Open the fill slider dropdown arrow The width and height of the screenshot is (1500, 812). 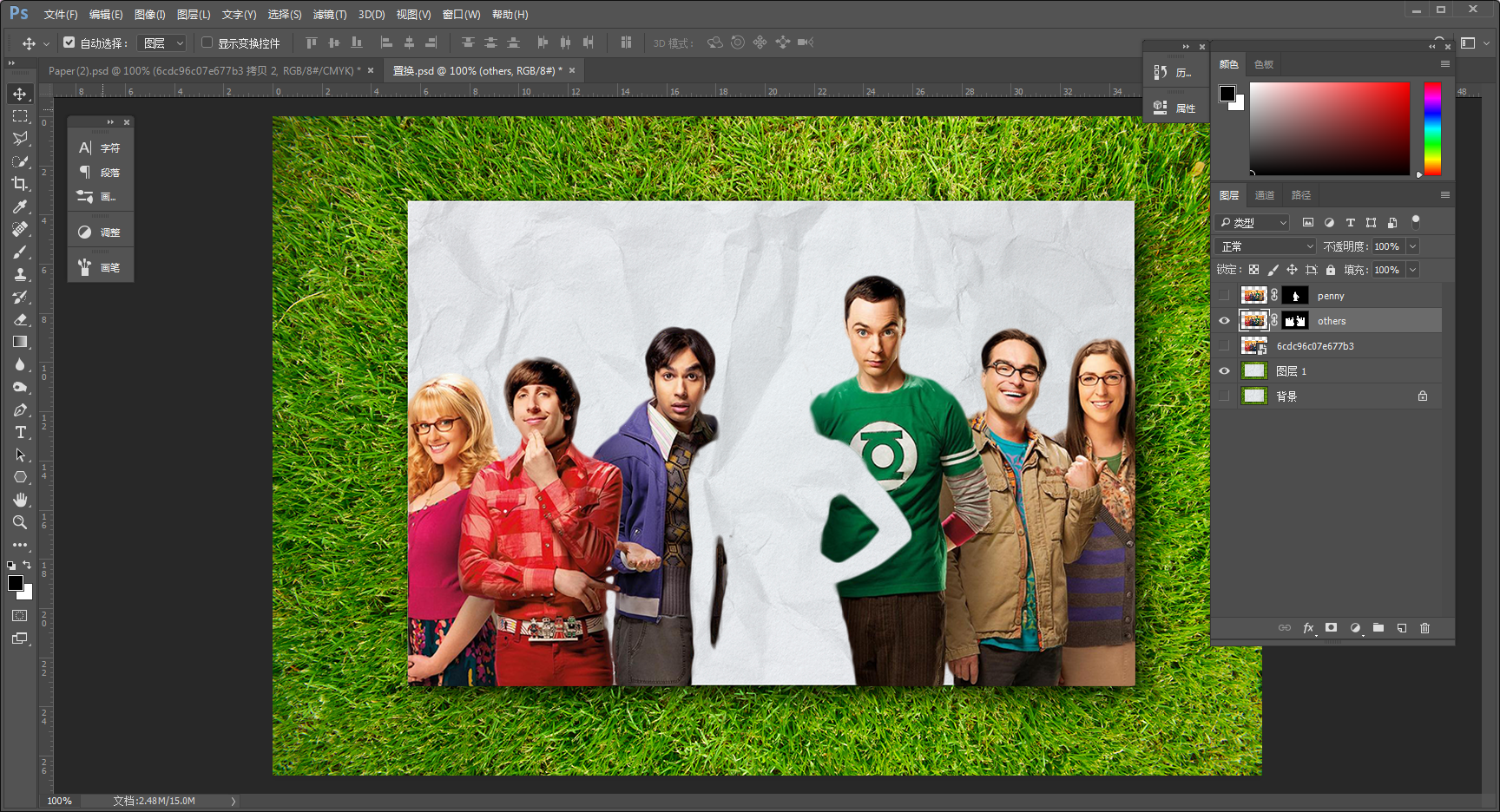click(1412, 270)
